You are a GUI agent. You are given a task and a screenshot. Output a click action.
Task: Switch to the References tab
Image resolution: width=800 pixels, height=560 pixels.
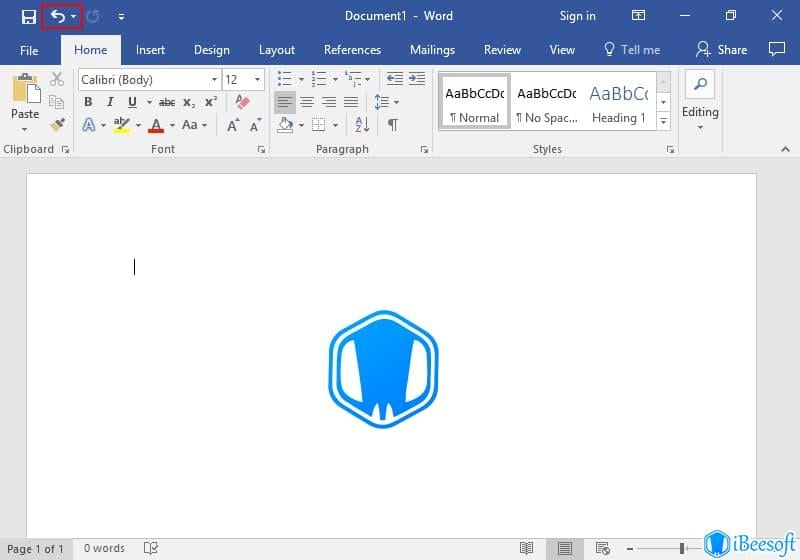click(x=353, y=50)
